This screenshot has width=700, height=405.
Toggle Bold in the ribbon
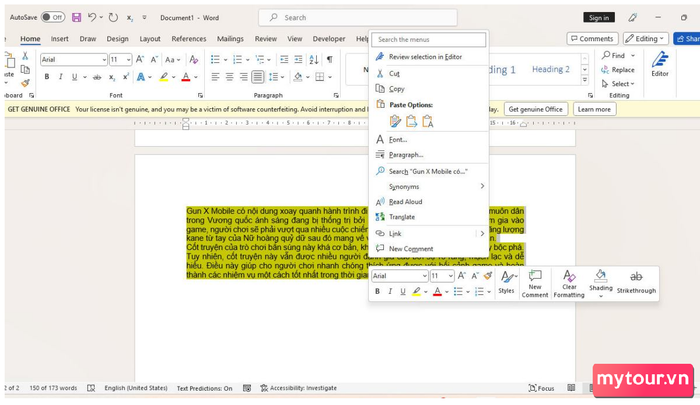tap(47, 77)
